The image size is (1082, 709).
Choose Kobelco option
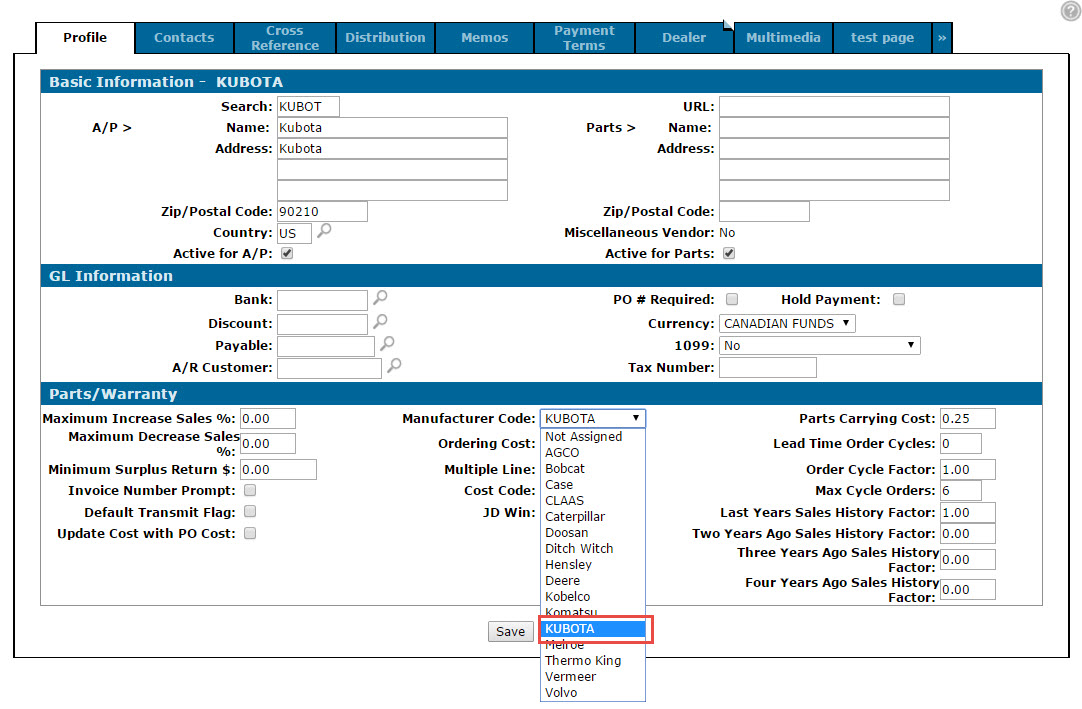pos(593,596)
